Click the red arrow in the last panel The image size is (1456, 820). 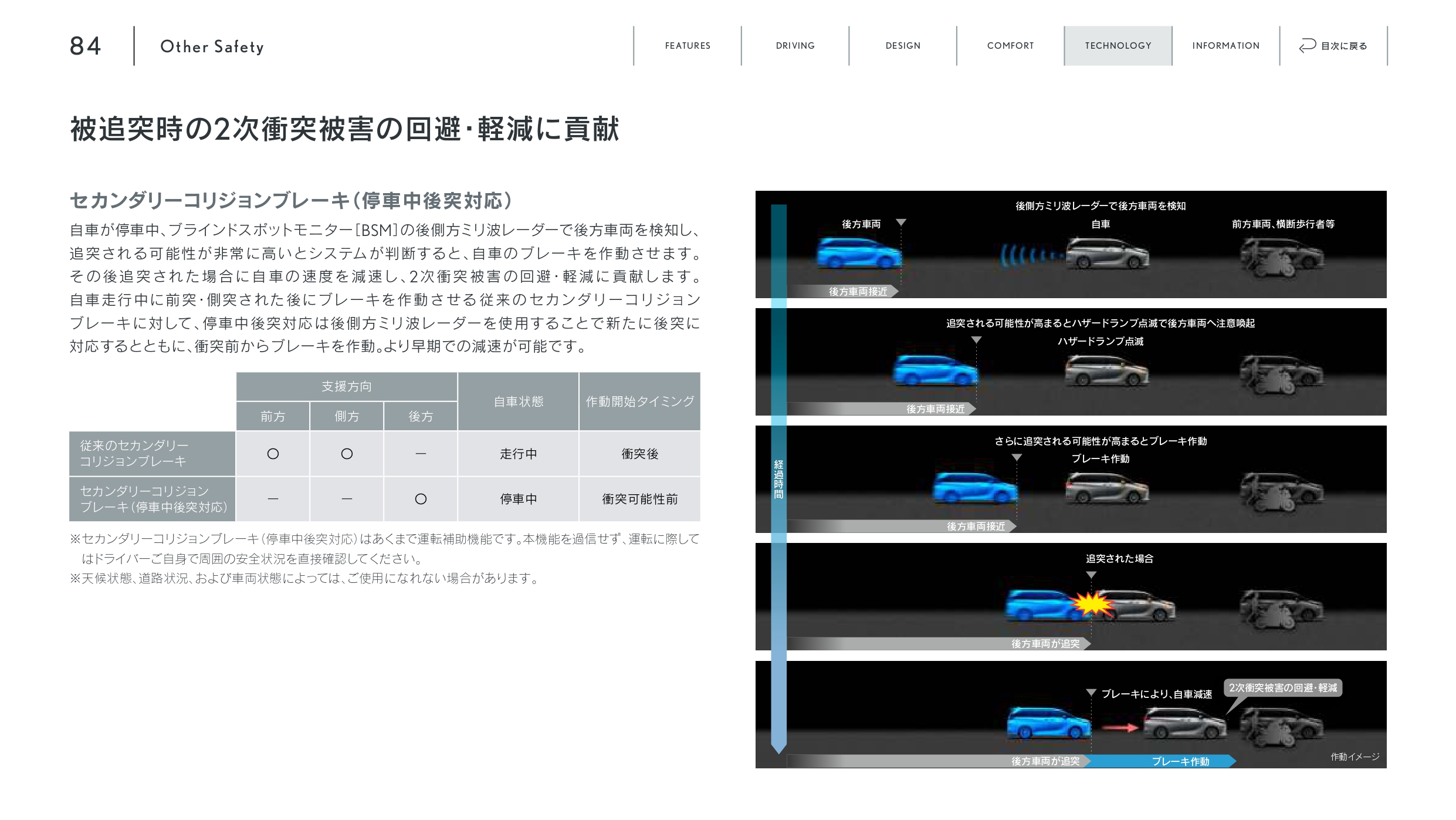pos(1119,728)
